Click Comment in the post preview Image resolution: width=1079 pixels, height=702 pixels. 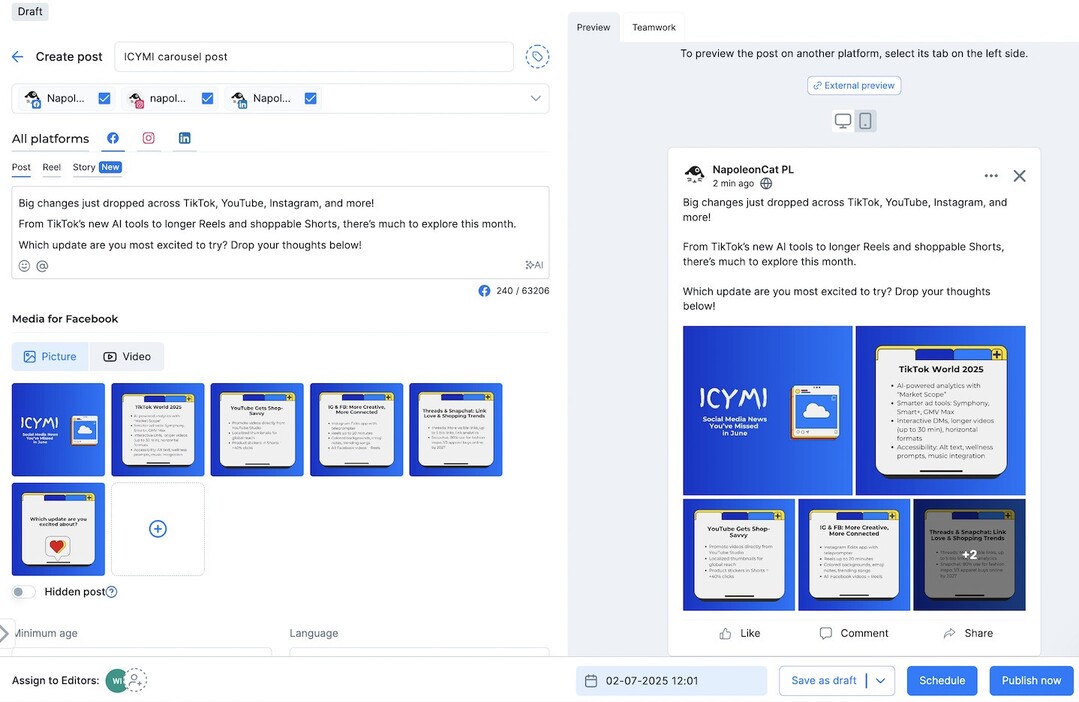tap(854, 633)
